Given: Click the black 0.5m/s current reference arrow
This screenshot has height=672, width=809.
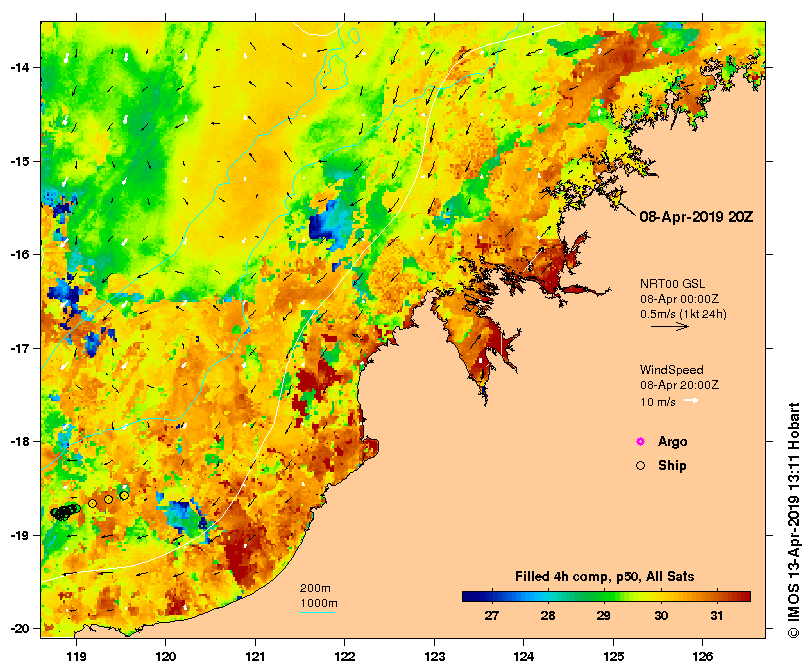Looking at the screenshot, I should [670, 326].
